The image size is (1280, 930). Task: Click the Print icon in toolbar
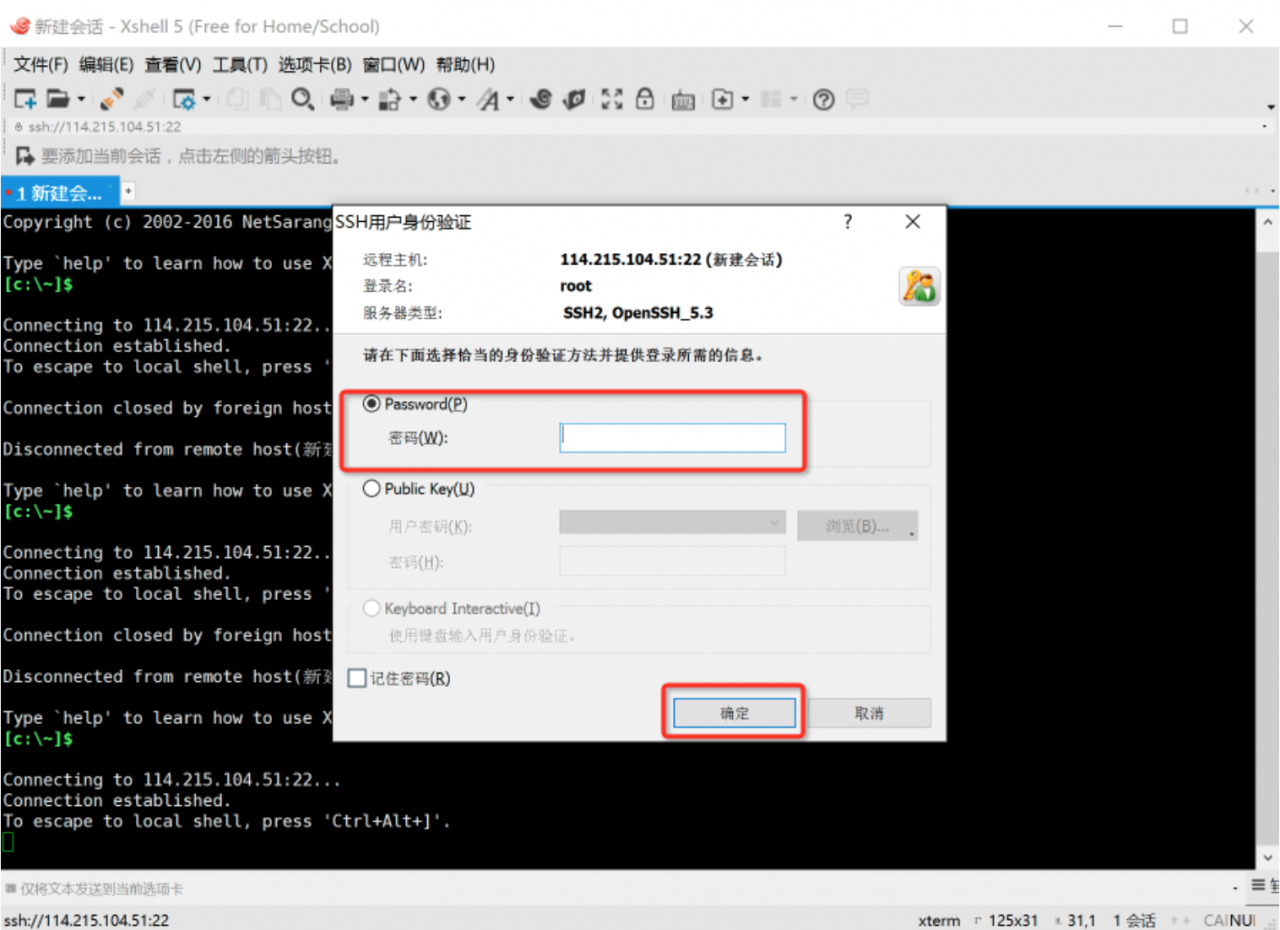[342, 99]
